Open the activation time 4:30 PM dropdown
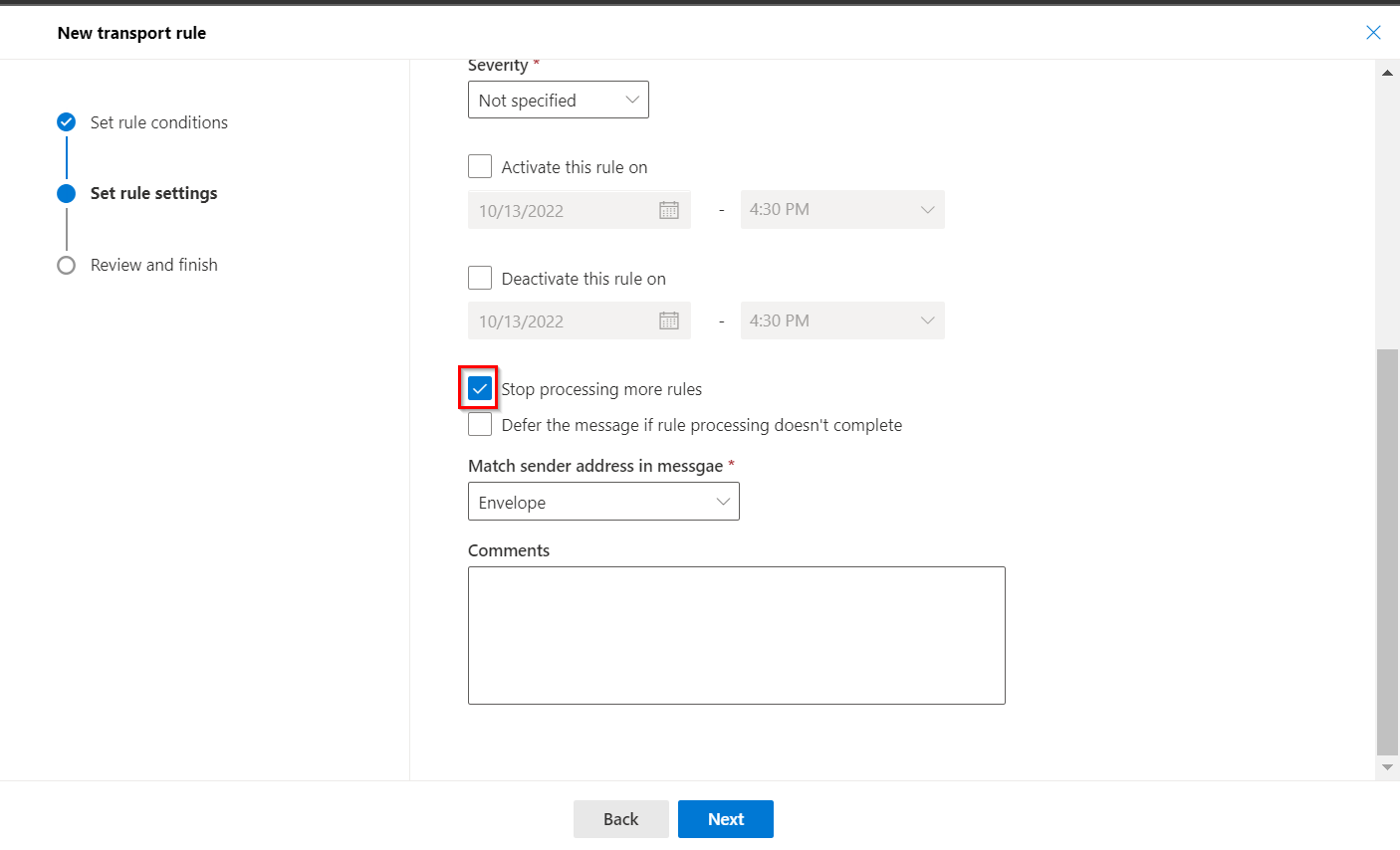 (x=841, y=210)
